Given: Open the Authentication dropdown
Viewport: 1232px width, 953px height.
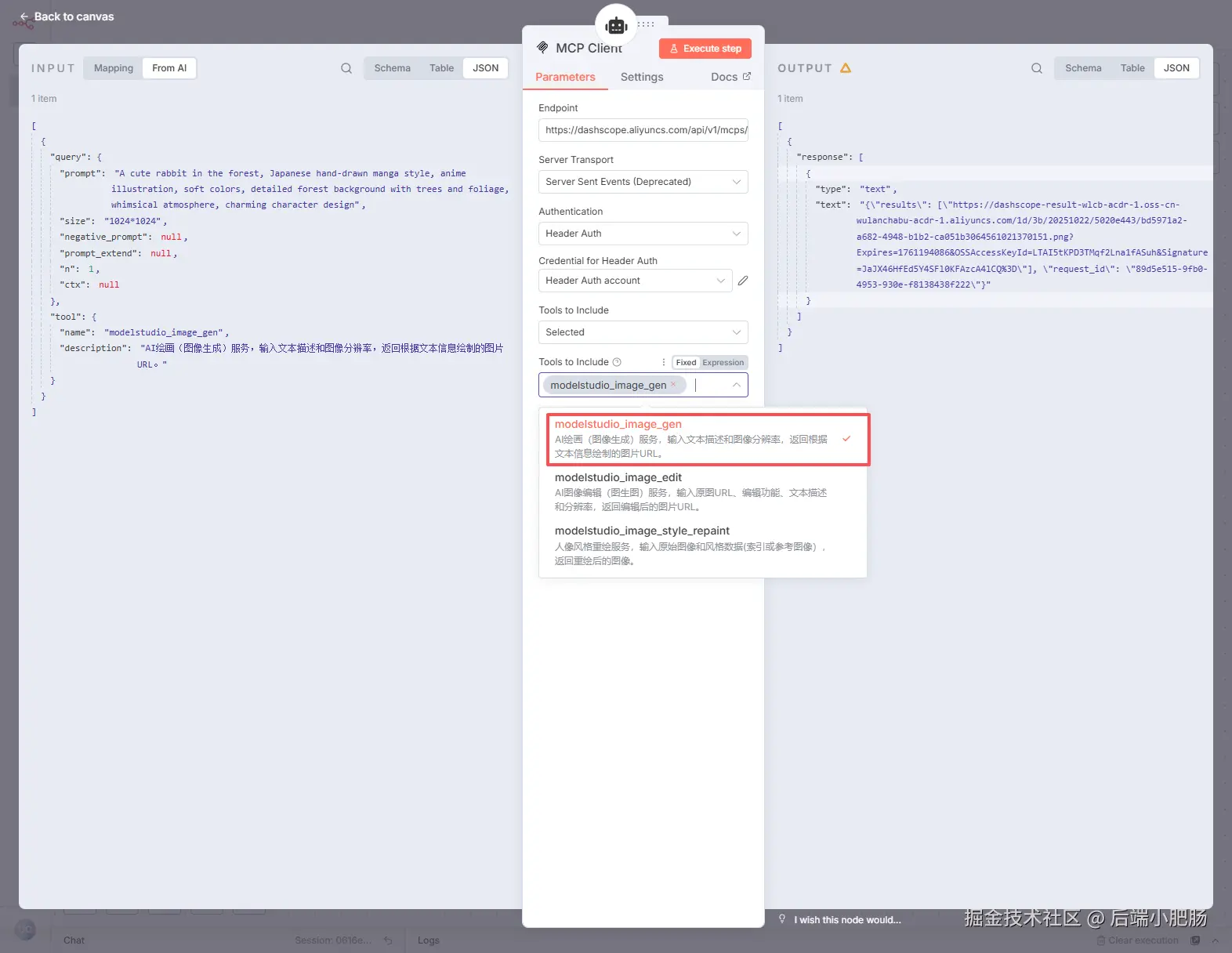Looking at the screenshot, I should pyautogui.click(x=643, y=234).
